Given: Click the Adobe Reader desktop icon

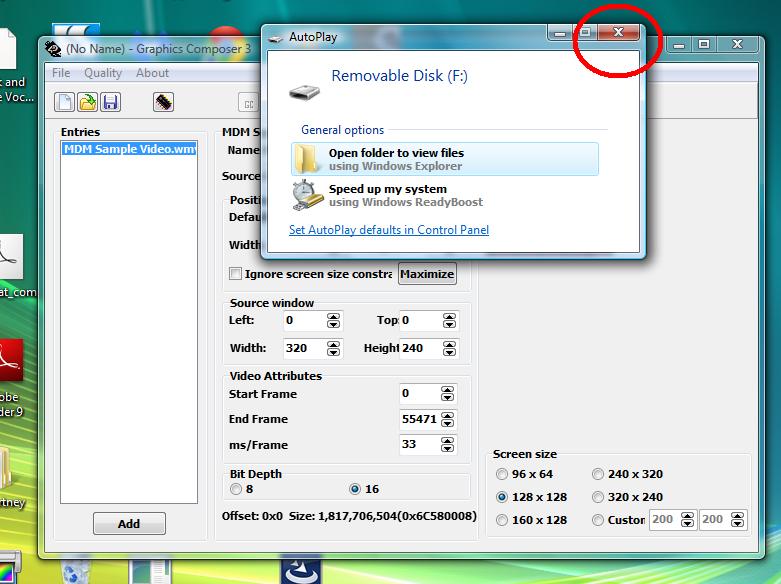Looking at the screenshot, I should 11,360.
